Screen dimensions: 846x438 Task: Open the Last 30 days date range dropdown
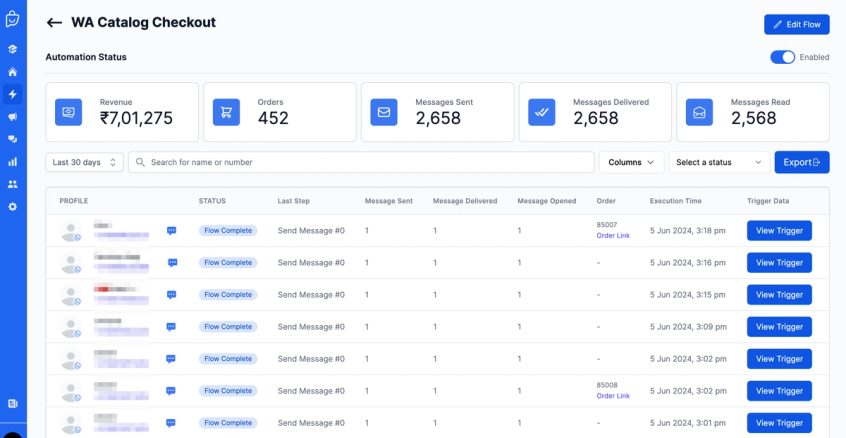[84, 162]
